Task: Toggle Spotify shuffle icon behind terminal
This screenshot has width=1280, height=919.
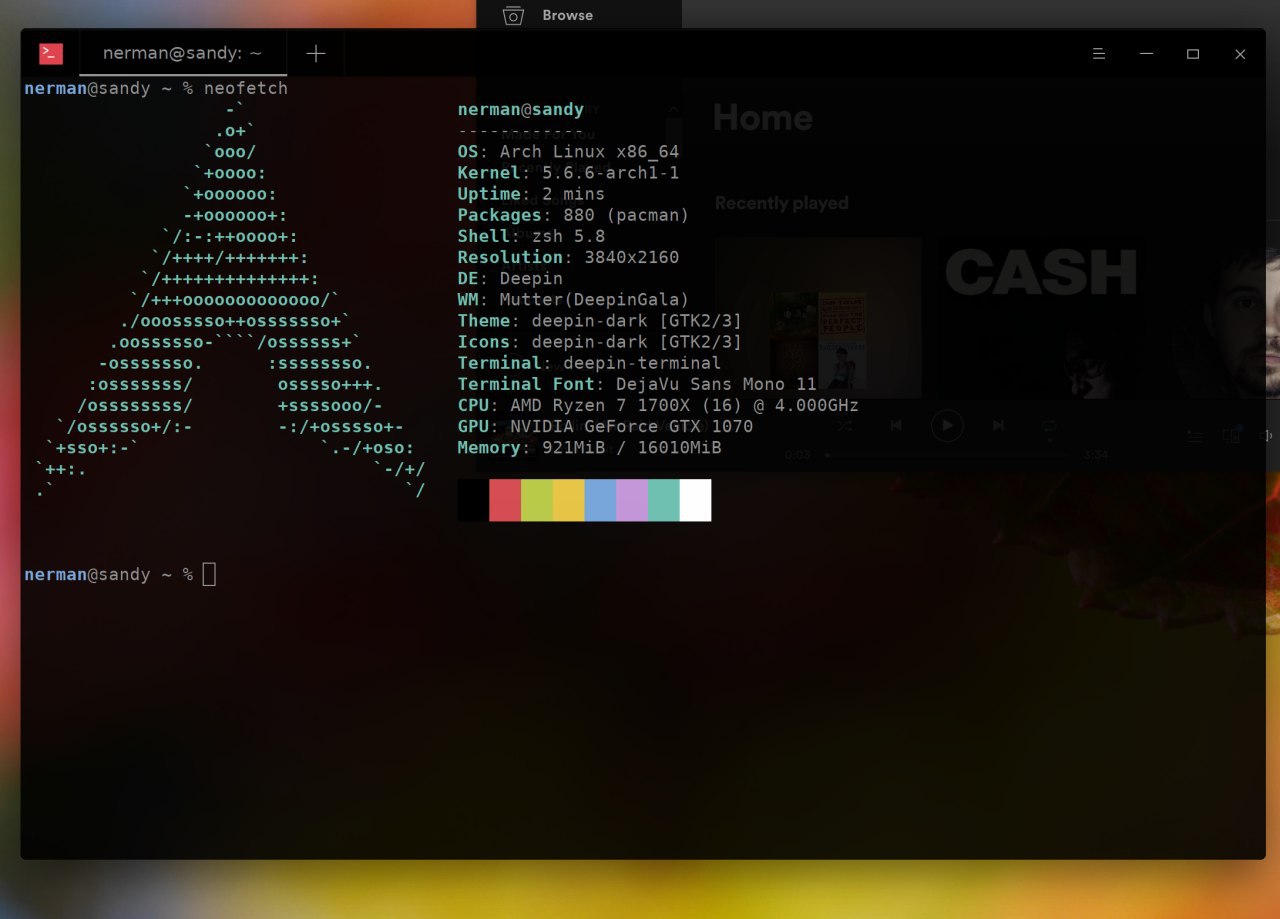Action: click(x=845, y=425)
